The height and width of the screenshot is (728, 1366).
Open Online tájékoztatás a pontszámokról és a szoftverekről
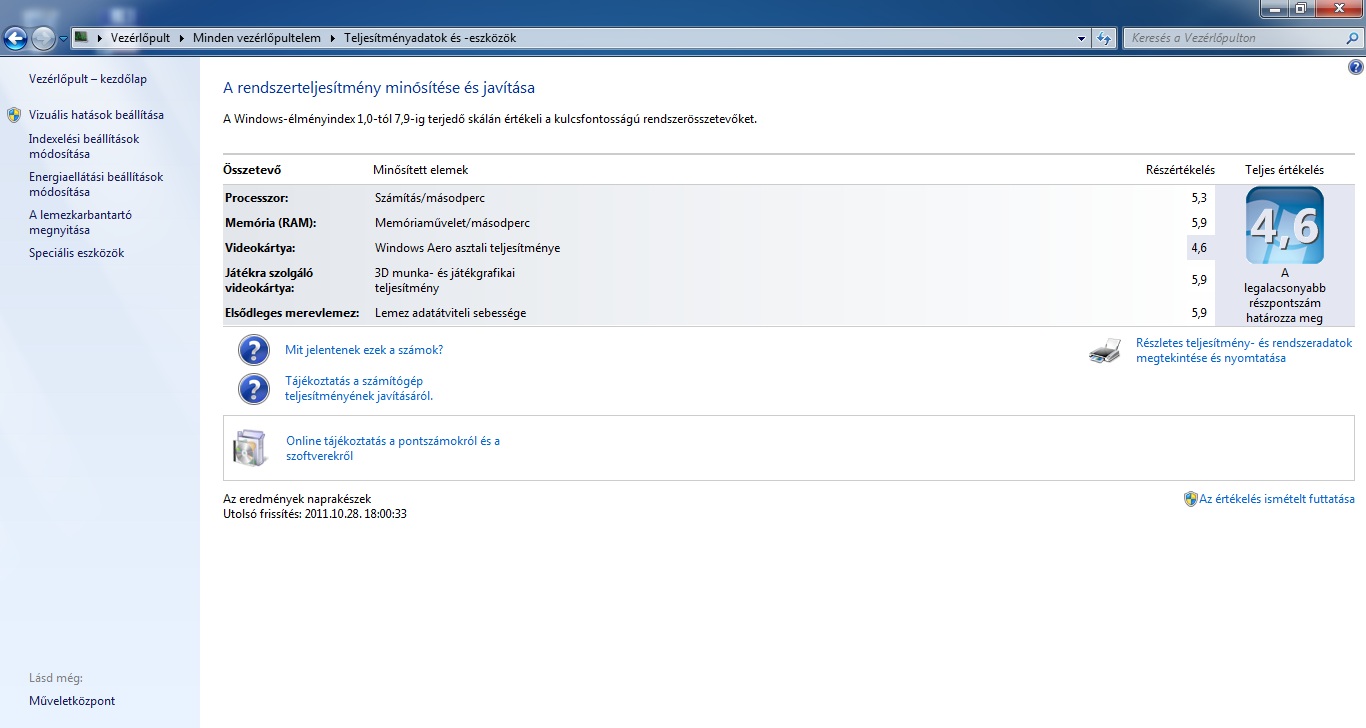point(393,448)
